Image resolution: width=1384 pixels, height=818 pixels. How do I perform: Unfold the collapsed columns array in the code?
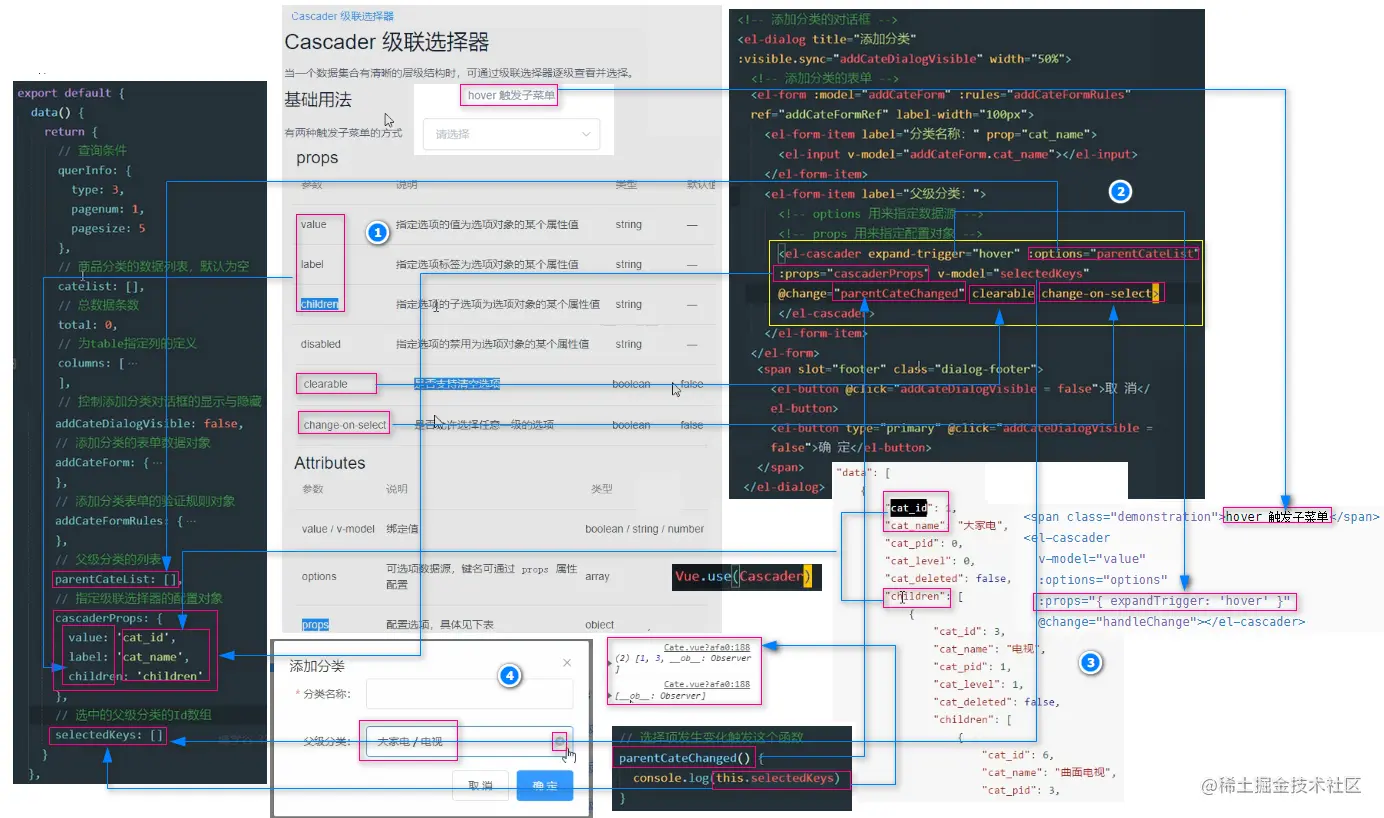click(x=133, y=363)
